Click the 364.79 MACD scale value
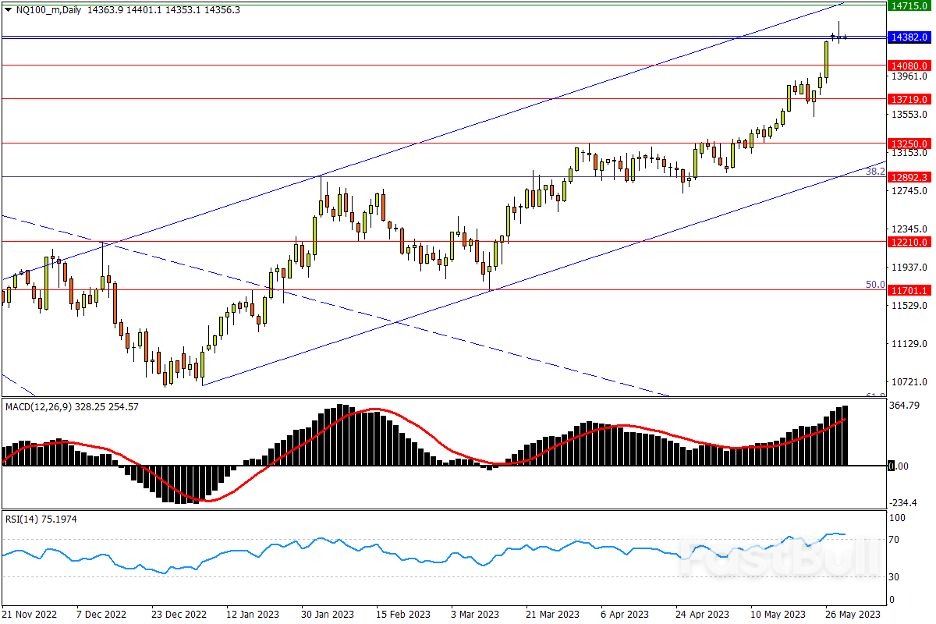 point(904,406)
